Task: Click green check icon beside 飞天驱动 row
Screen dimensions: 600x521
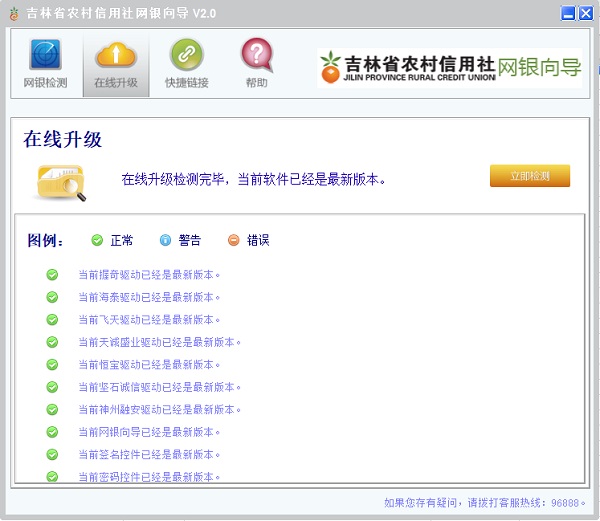Action: pyautogui.click(x=52, y=319)
